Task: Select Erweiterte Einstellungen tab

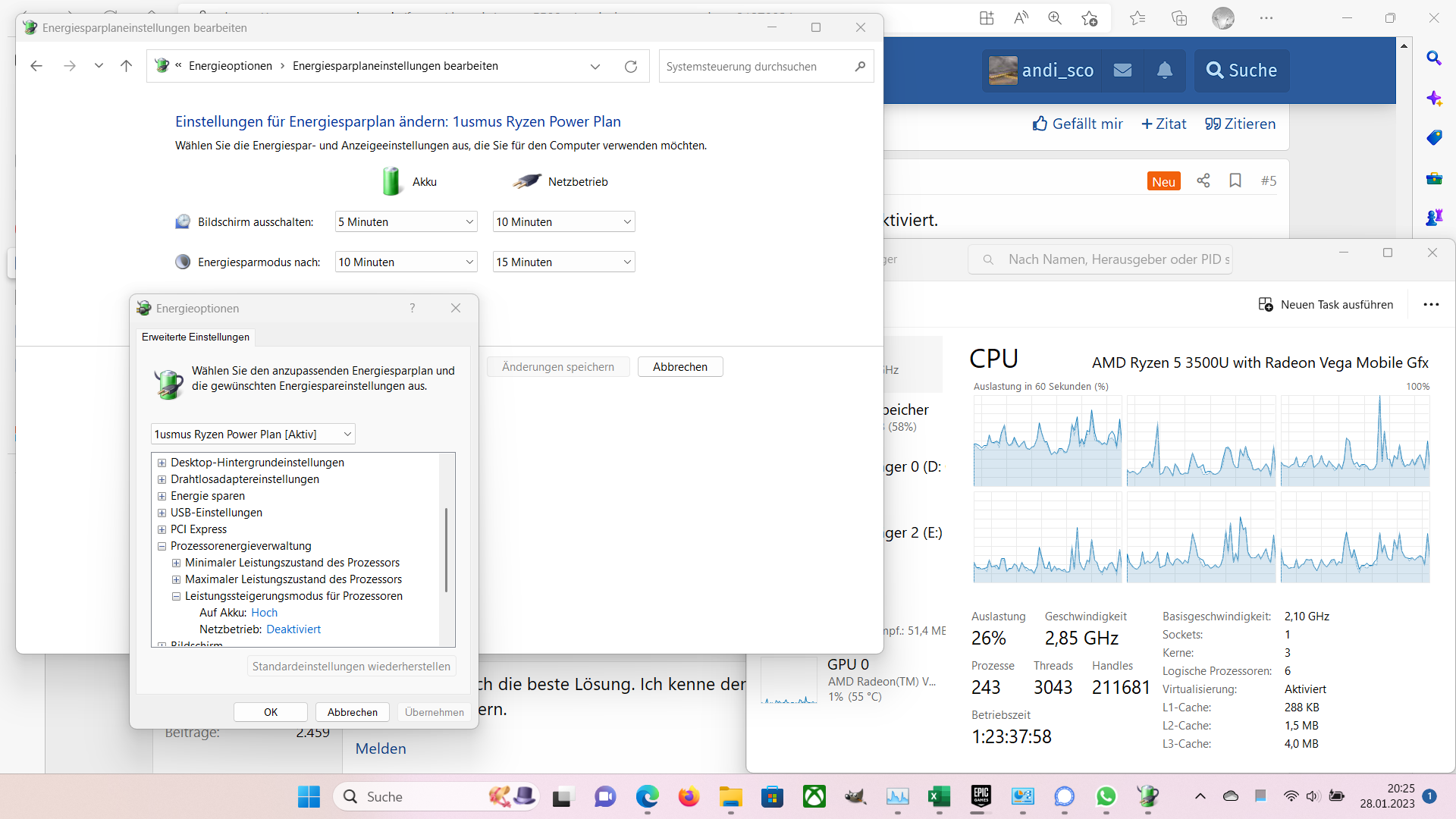Action: tap(196, 337)
